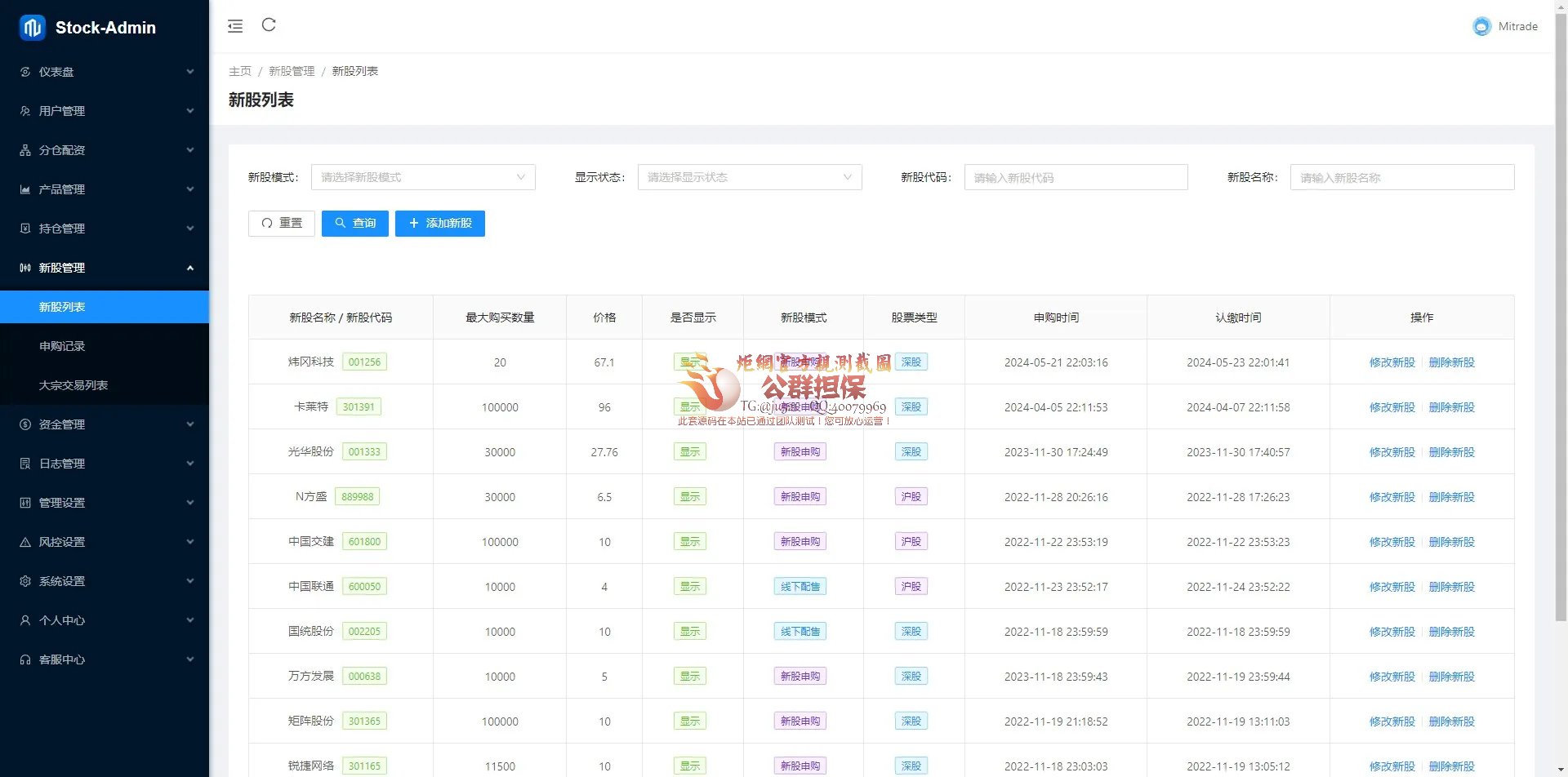Open the Mitrade user avatar
Viewport: 1568px width, 777px height.
(1481, 26)
